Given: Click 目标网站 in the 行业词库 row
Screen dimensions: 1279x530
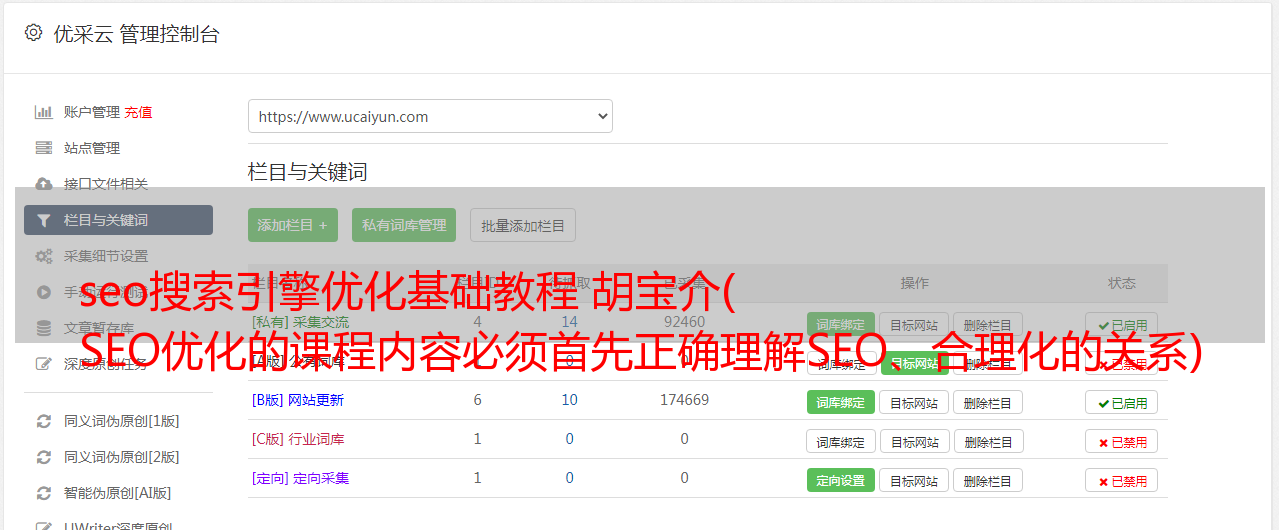Looking at the screenshot, I should [915, 441].
